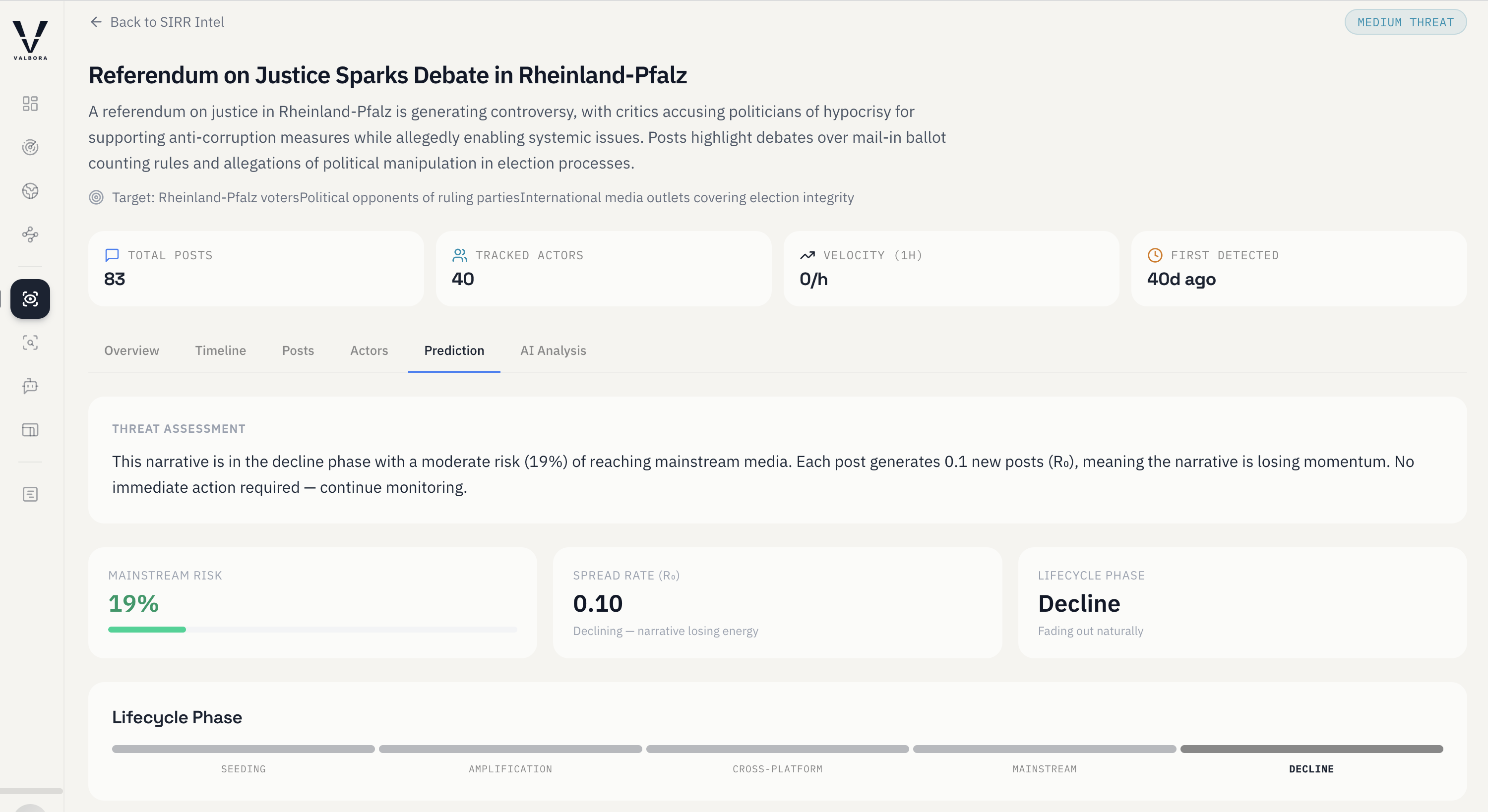
Task: Click the MEDIUM THREAT badge
Action: pyautogui.click(x=1405, y=22)
